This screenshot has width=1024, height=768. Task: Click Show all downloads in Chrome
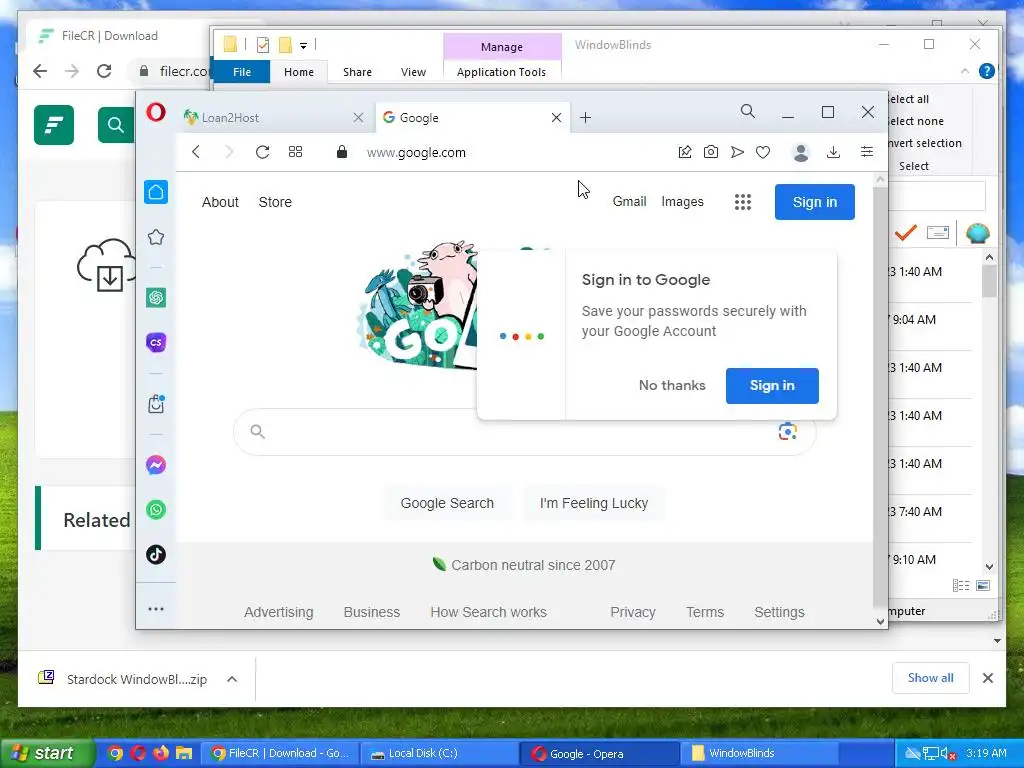click(931, 678)
